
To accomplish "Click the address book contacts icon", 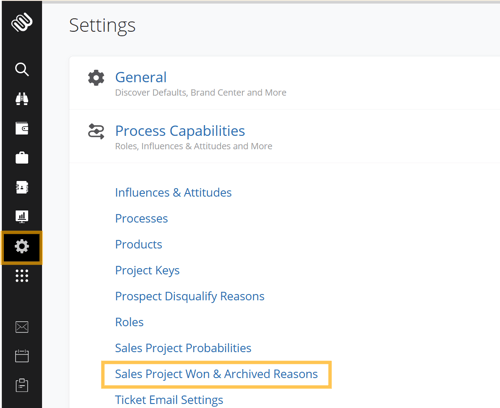I will (22, 187).
